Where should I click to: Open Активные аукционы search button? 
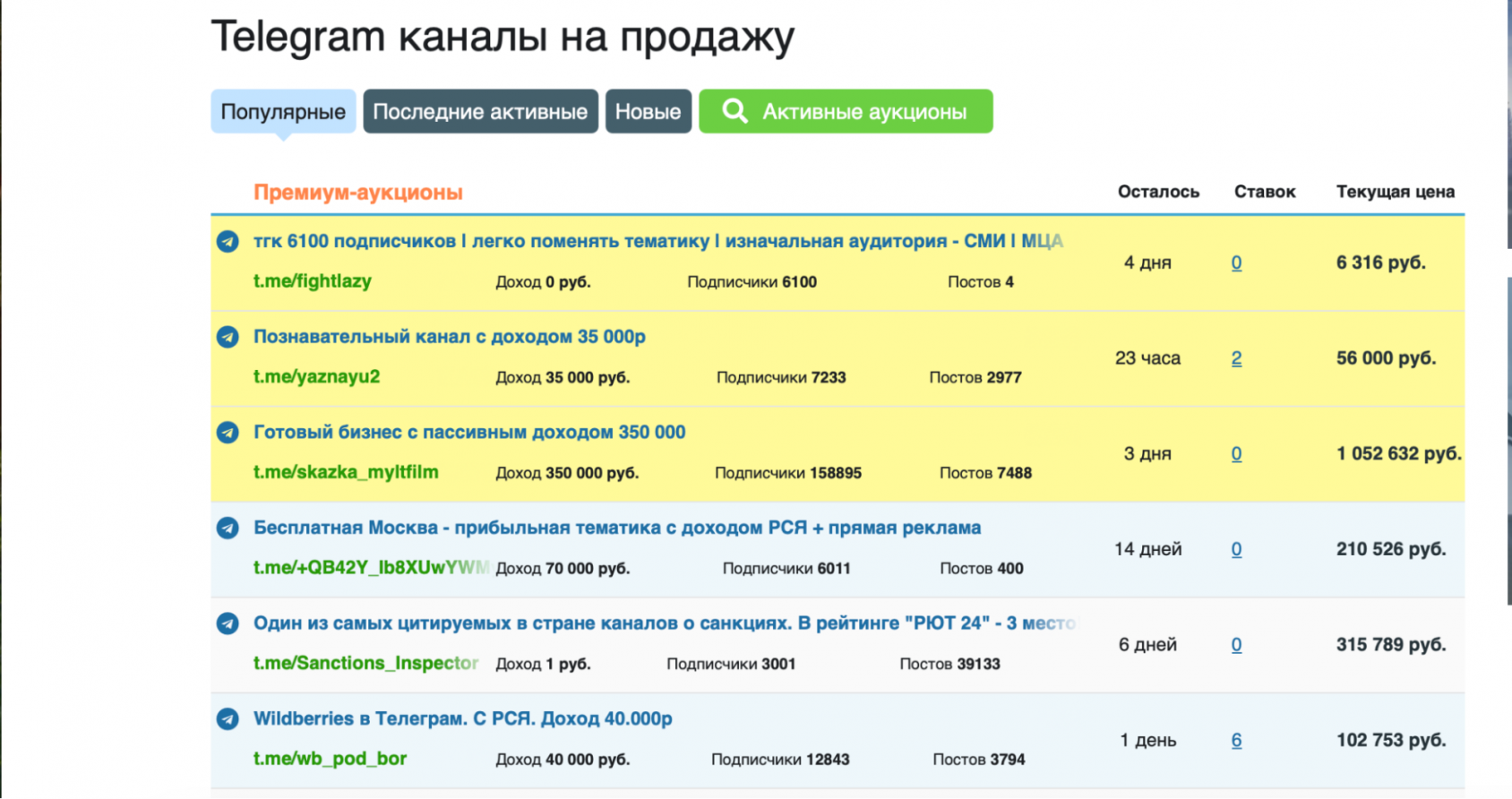click(x=846, y=111)
